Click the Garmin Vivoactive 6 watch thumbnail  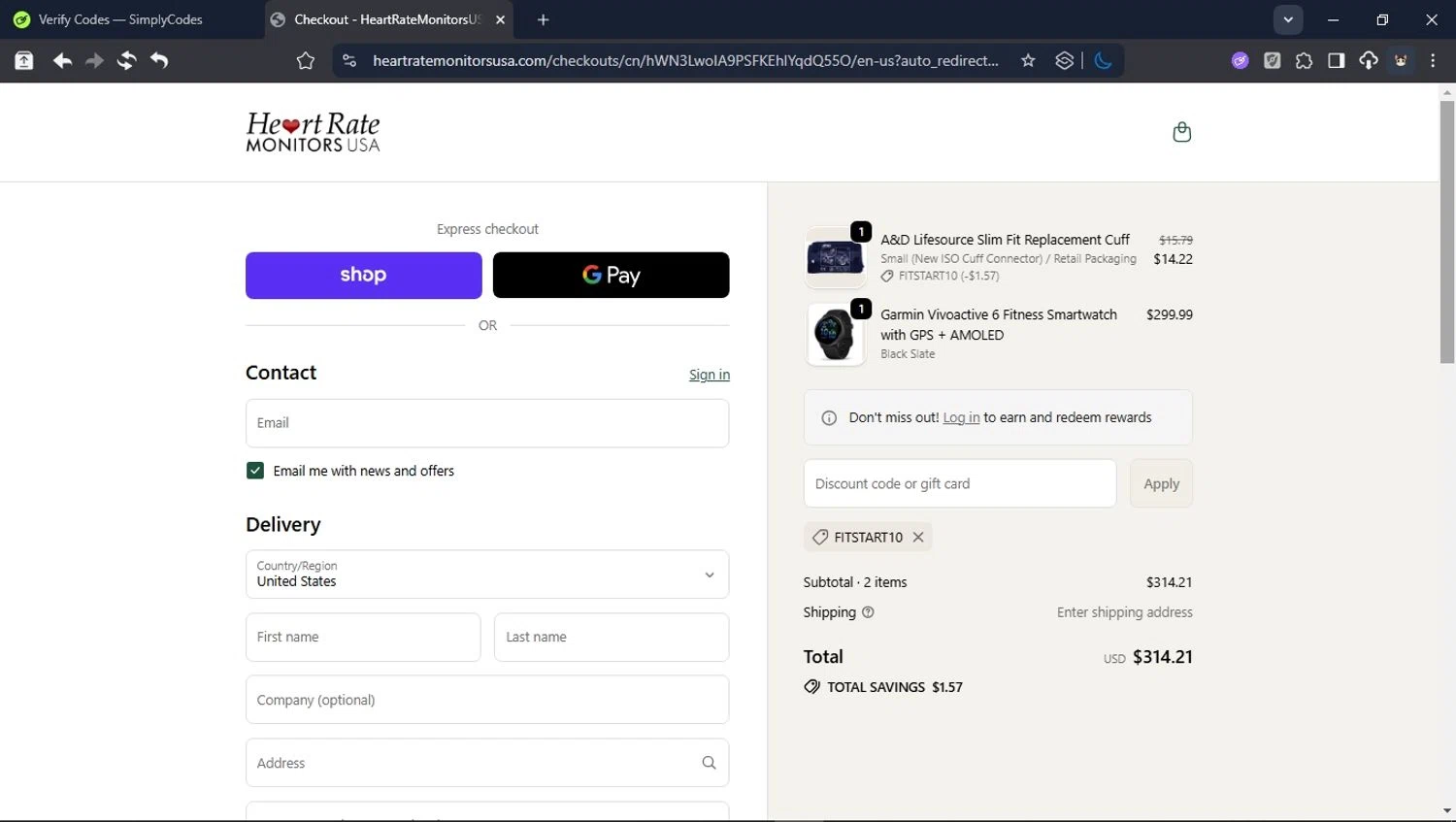tap(835, 335)
